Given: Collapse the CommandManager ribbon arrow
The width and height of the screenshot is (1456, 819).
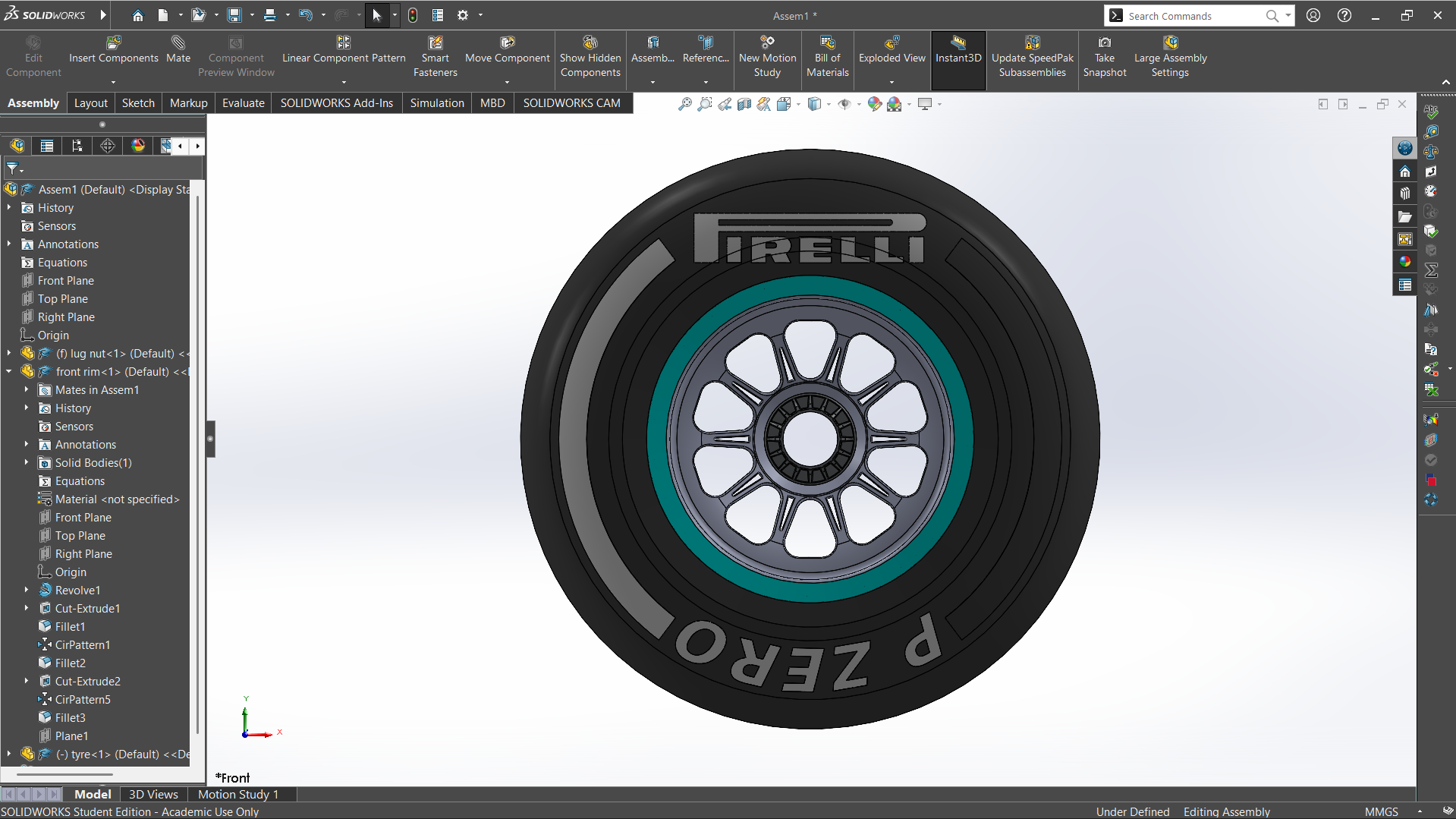Looking at the screenshot, I should [x=1445, y=82].
